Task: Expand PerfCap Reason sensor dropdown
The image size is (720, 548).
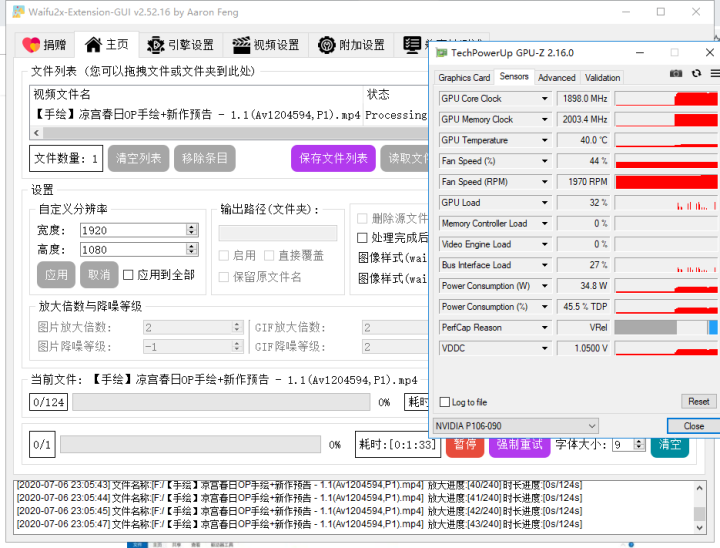Action: pyautogui.click(x=544, y=328)
